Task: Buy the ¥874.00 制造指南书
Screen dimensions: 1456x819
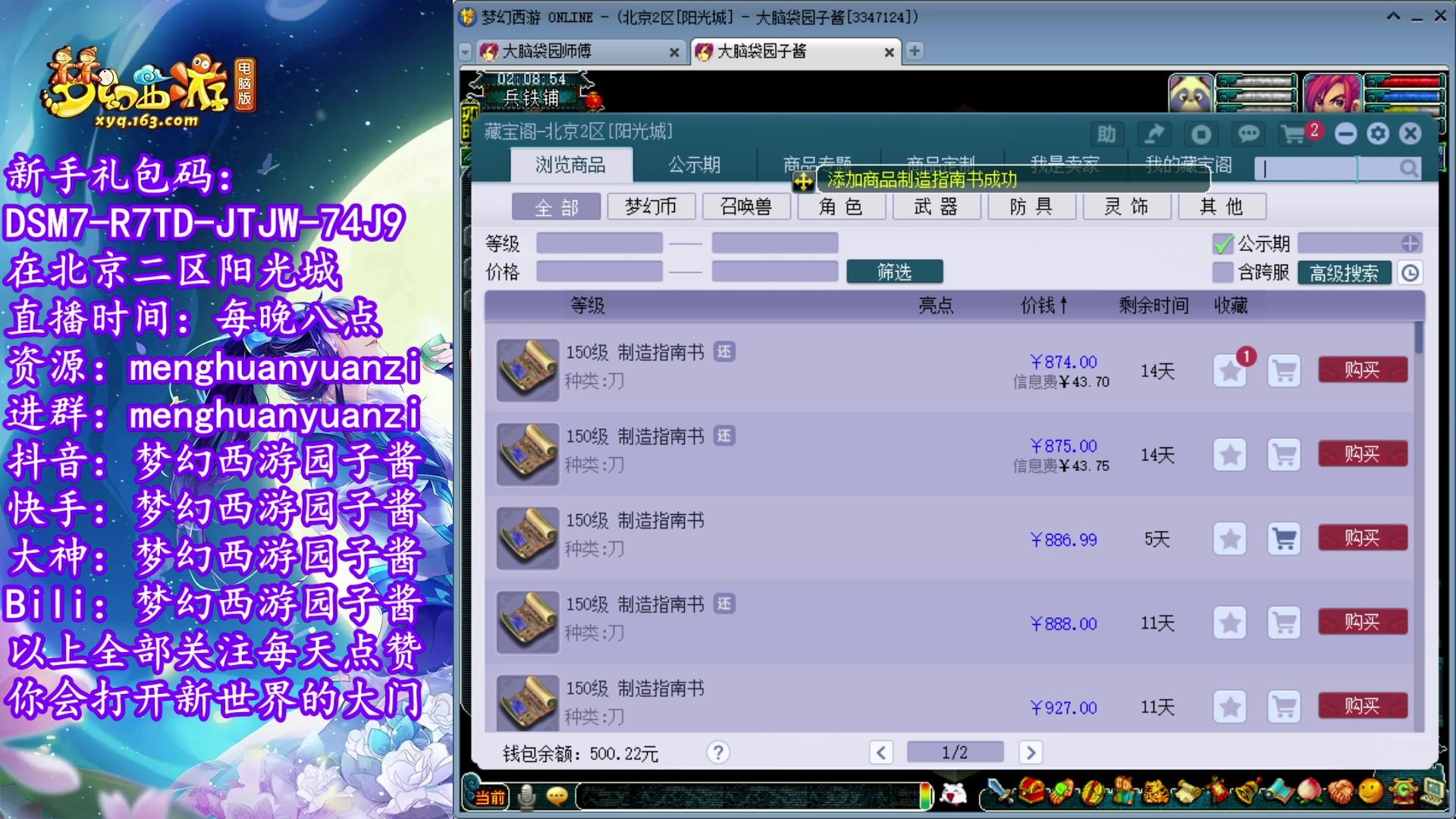Action: pyautogui.click(x=1363, y=369)
